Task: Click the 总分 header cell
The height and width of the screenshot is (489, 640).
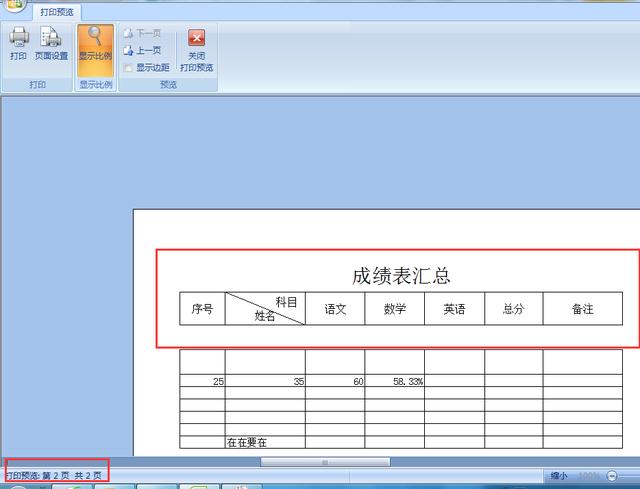Action: [x=513, y=309]
